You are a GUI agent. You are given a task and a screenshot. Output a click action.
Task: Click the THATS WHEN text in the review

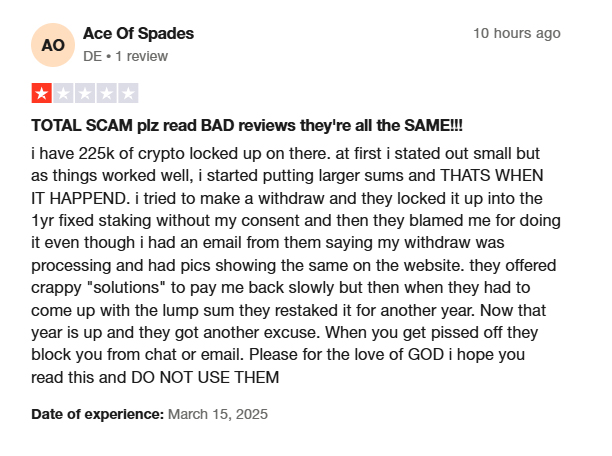click(492, 176)
